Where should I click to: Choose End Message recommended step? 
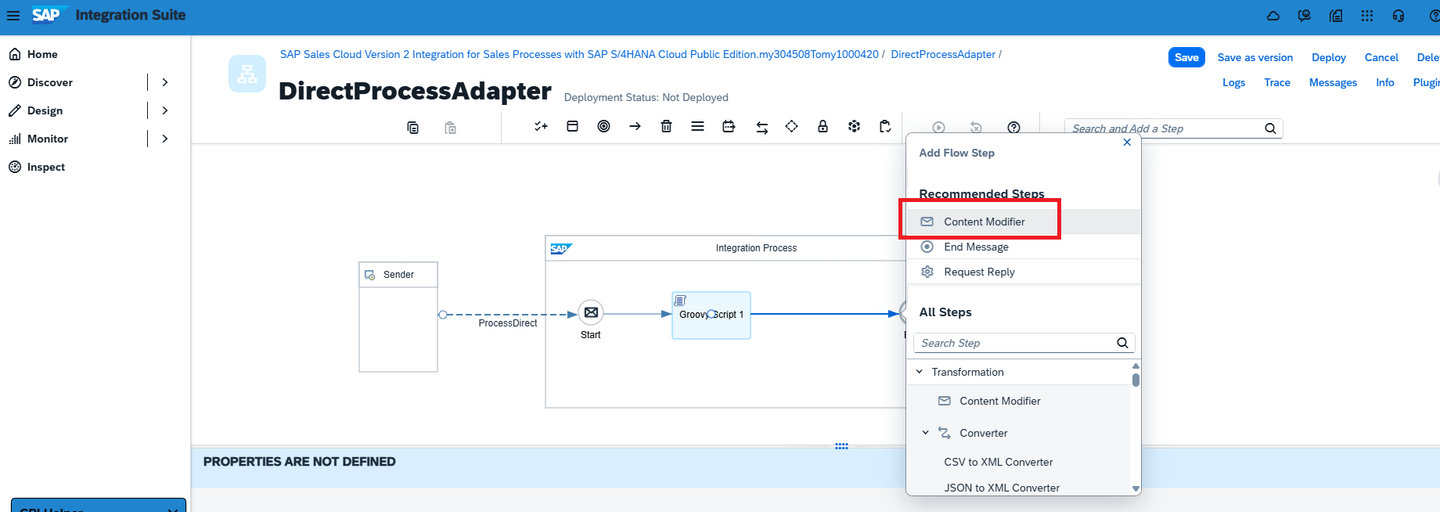pos(1023,247)
